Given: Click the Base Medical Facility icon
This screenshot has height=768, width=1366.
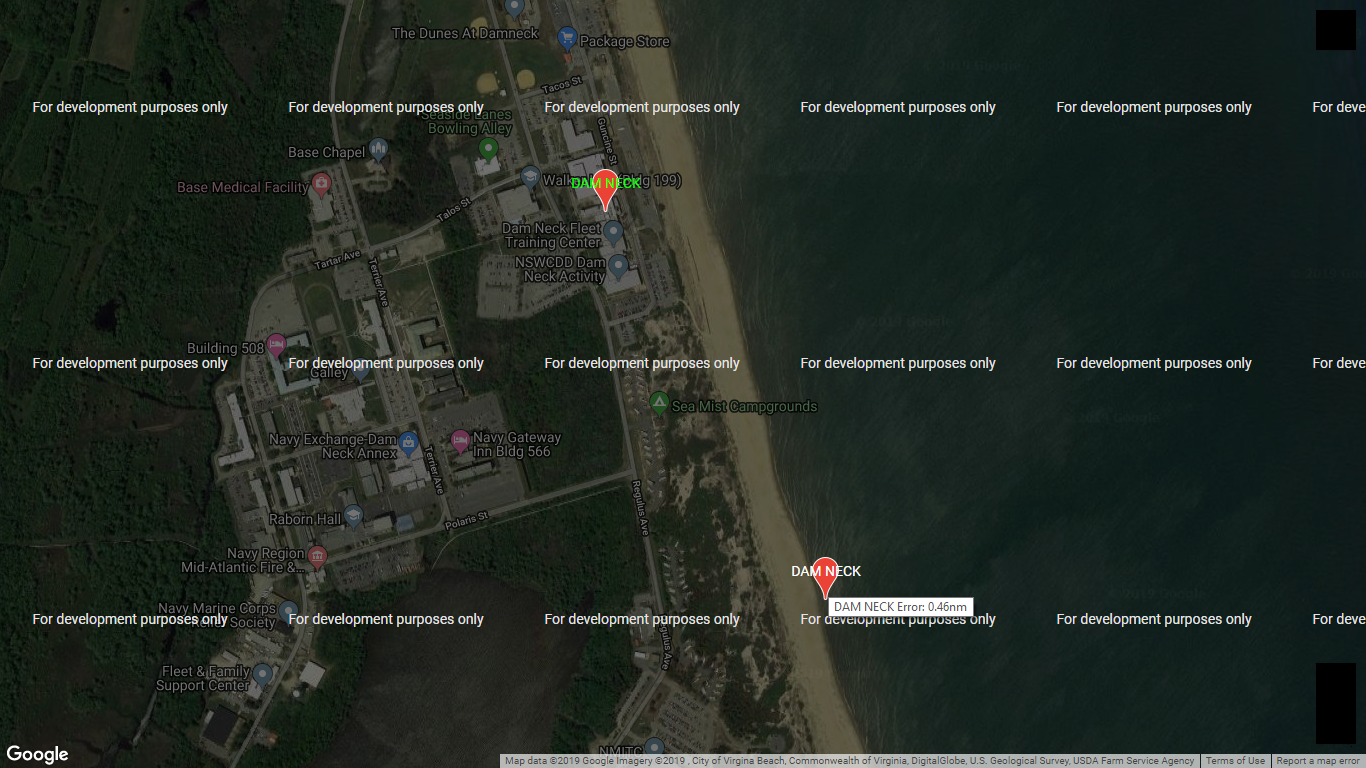Looking at the screenshot, I should click(321, 185).
